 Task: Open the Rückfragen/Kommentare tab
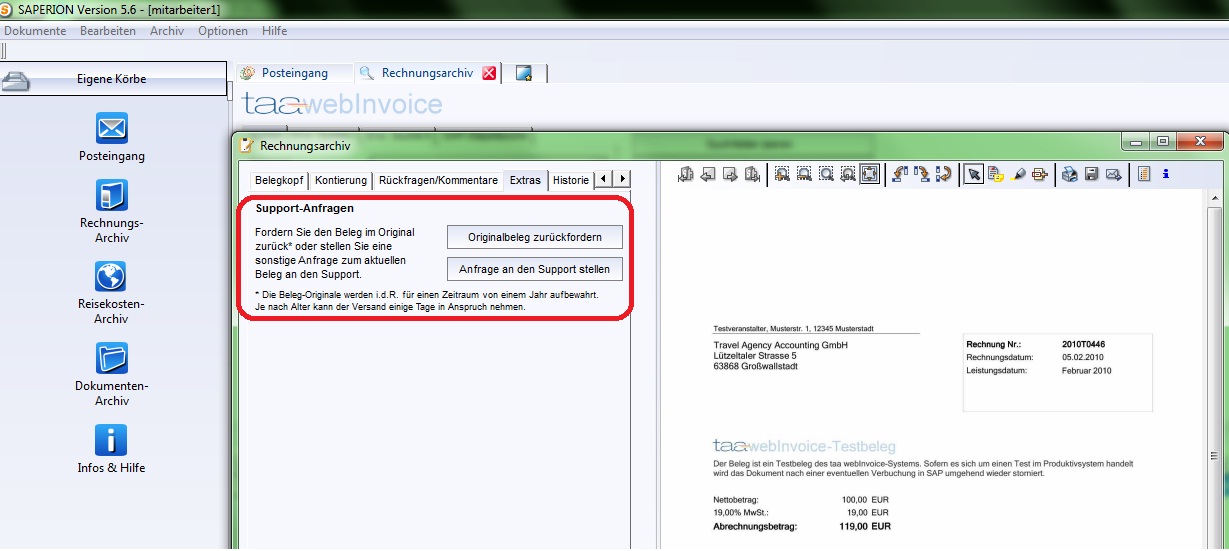click(x=438, y=180)
